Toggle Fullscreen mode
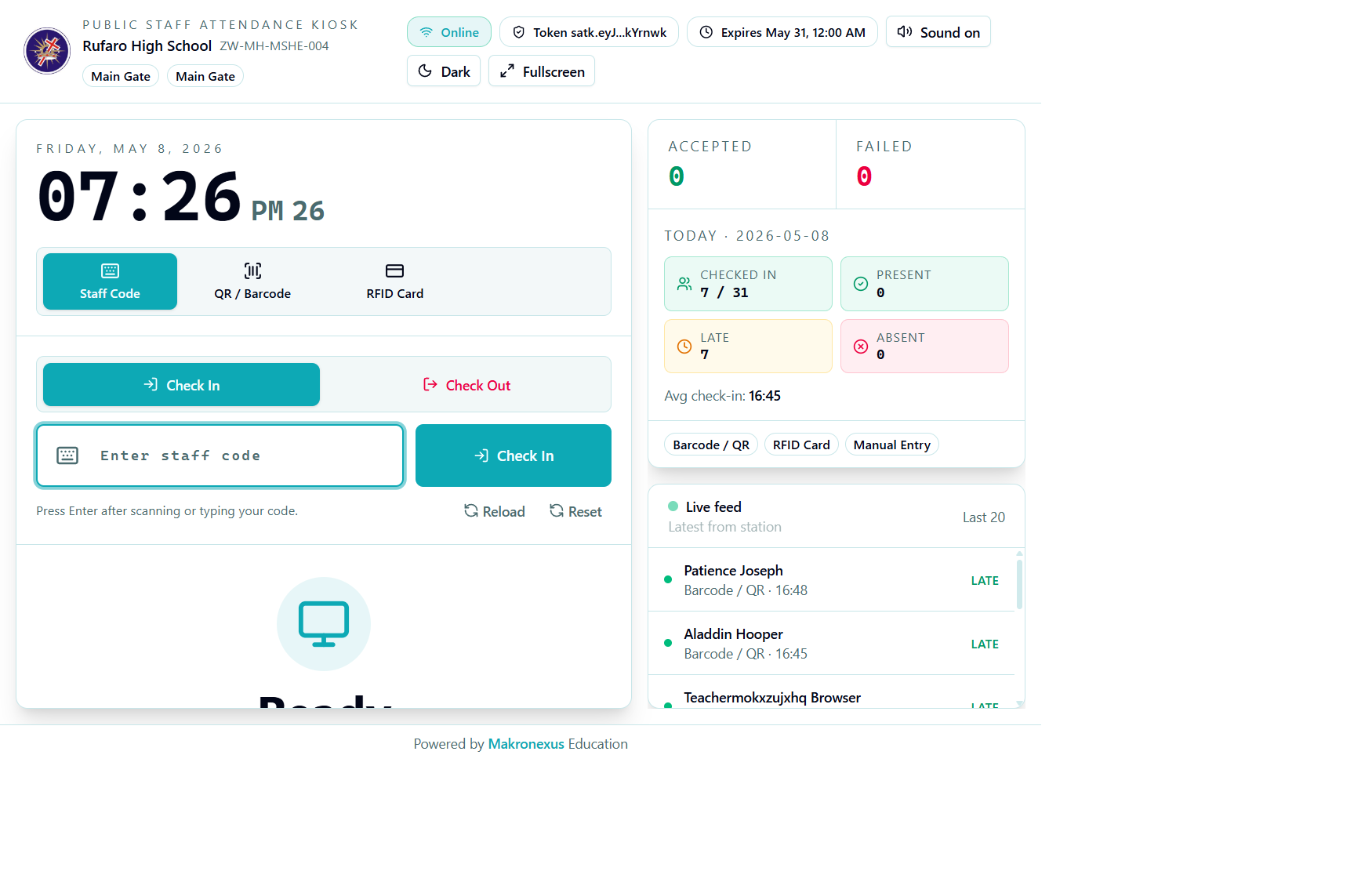Image resolution: width=1372 pixels, height=882 pixels. point(542,71)
